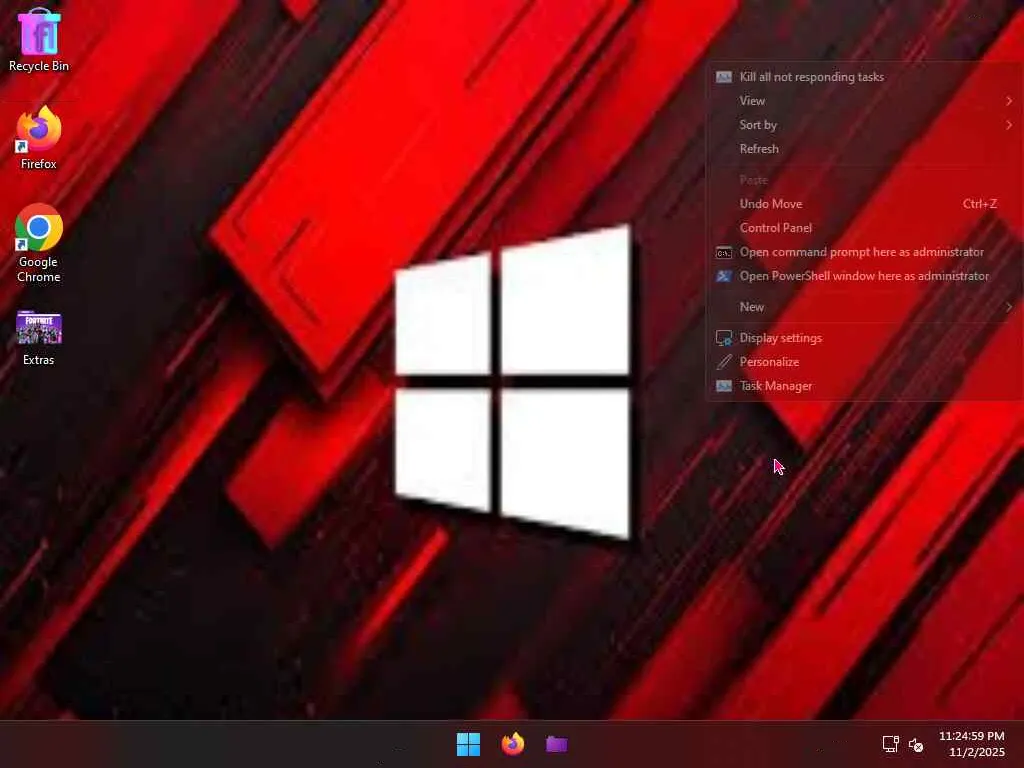Choose Open PowerShell window here as administrator
Image resolution: width=1024 pixels, height=768 pixels.
pyautogui.click(x=864, y=276)
